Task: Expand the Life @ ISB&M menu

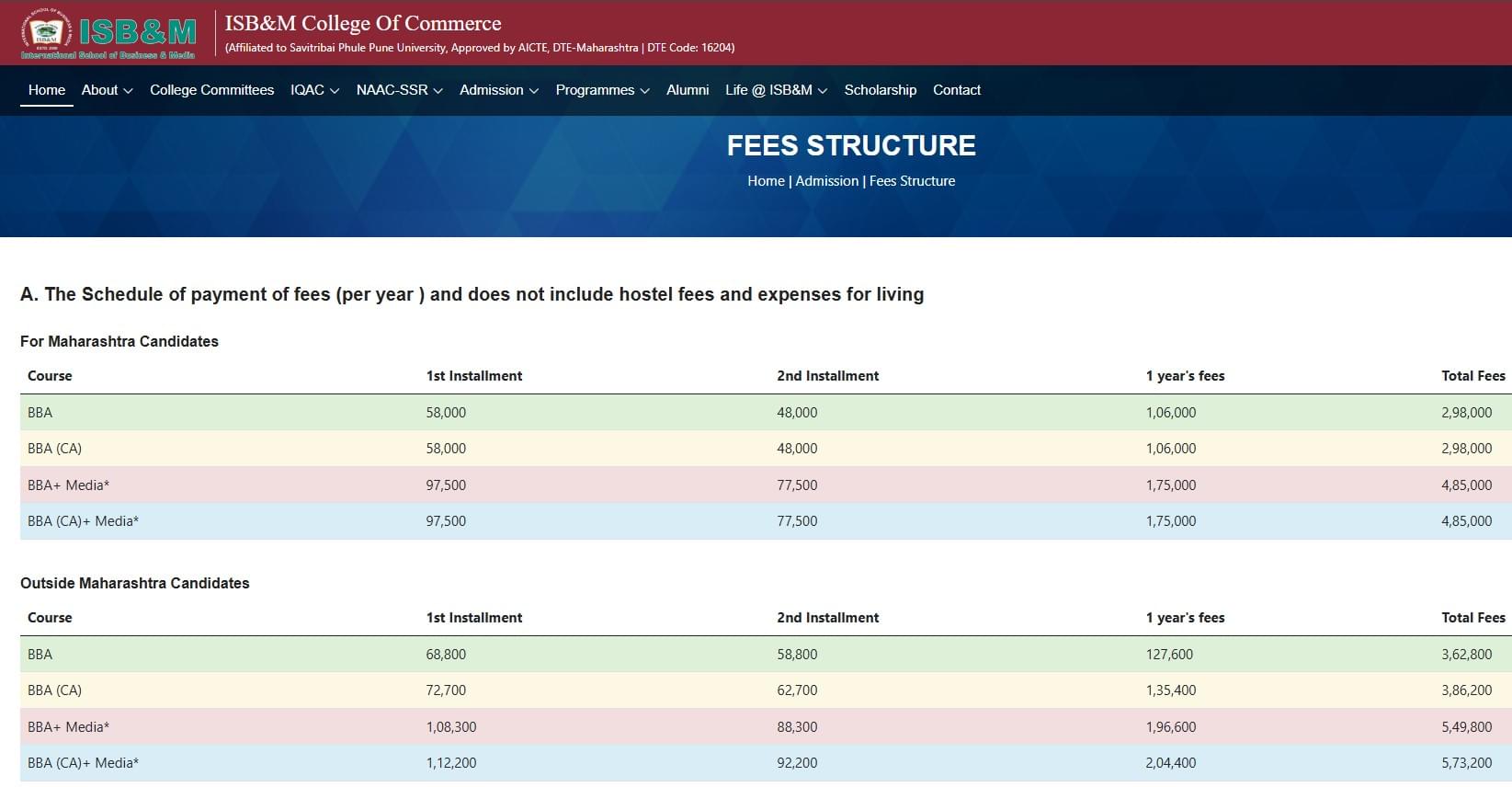Action: [x=776, y=90]
